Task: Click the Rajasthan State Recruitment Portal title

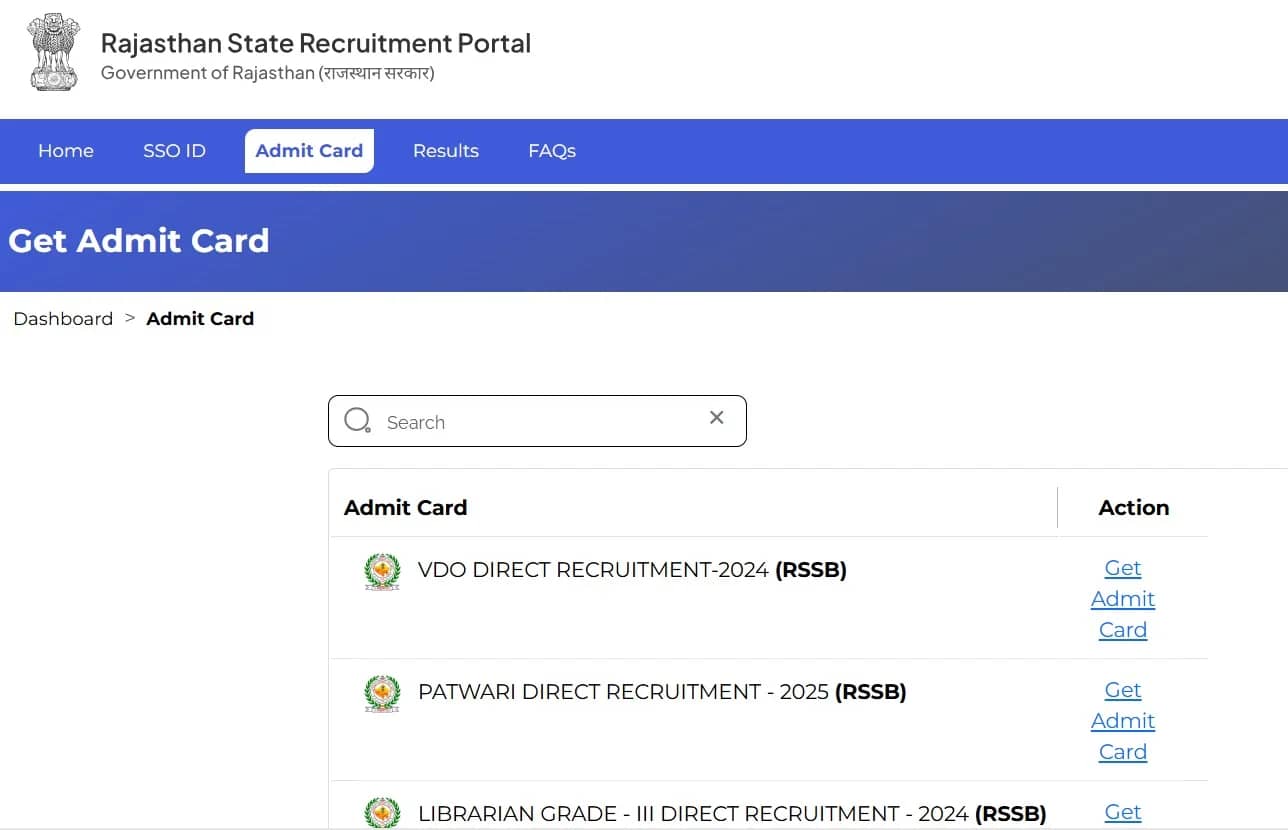Action: (x=316, y=43)
